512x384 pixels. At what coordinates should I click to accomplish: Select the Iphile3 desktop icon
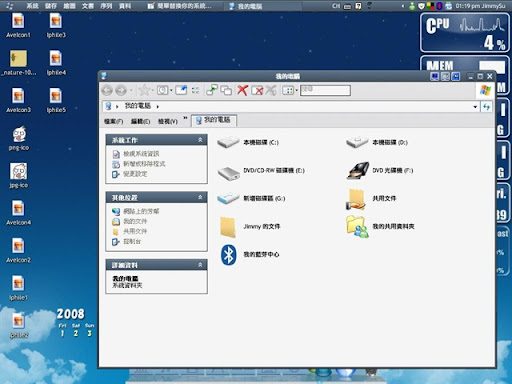point(56,25)
